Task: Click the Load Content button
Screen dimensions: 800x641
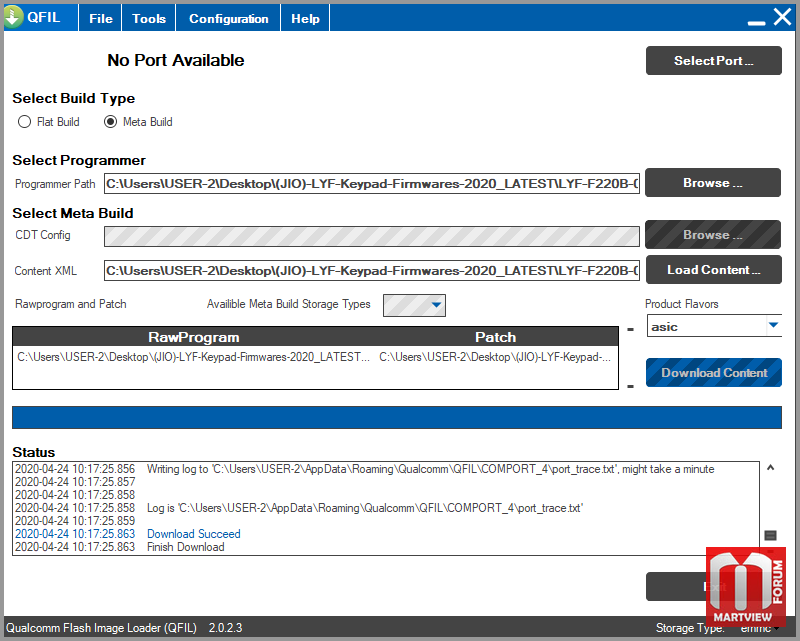Action: (714, 269)
